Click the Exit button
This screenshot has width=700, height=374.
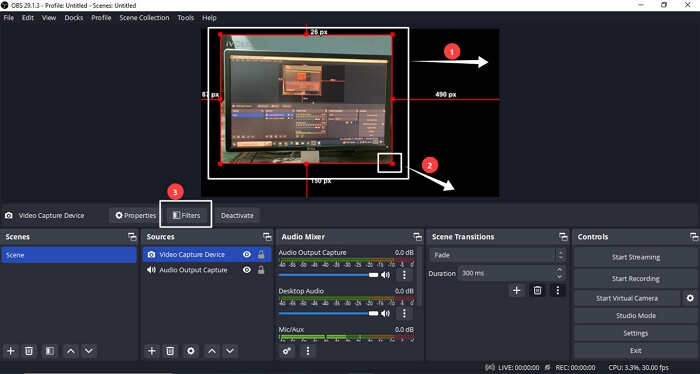tap(636, 351)
